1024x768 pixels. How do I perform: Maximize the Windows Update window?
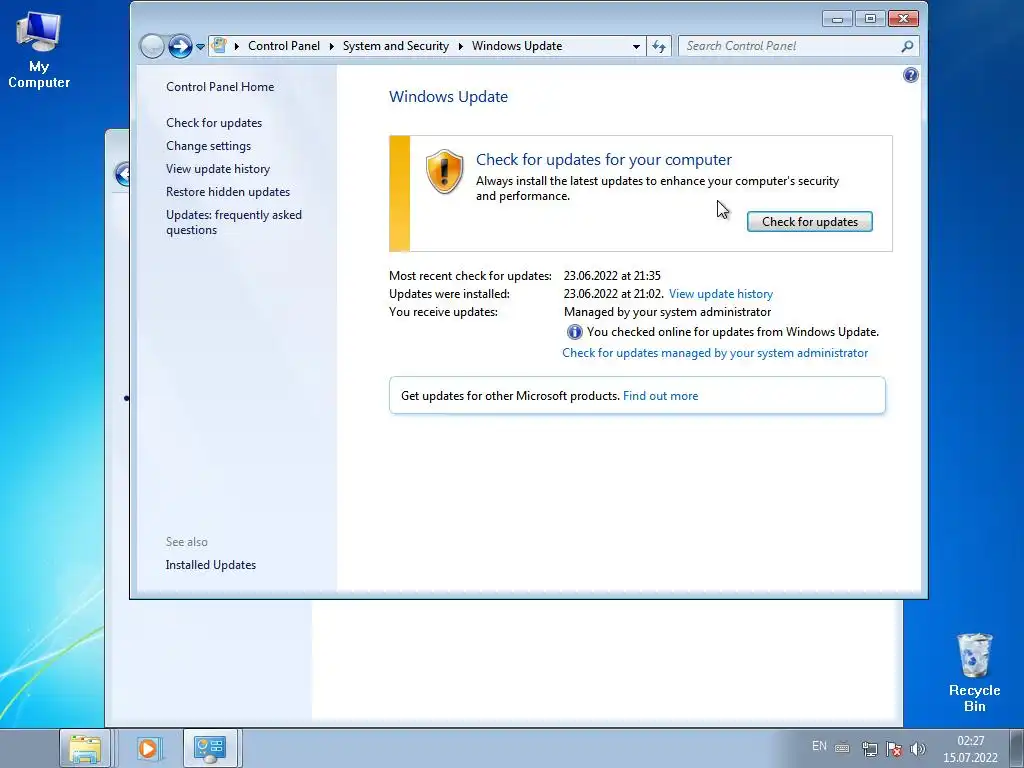870,19
